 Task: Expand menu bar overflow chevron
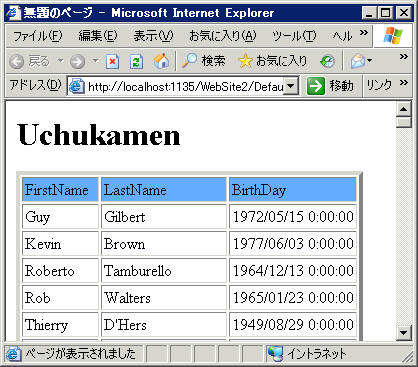(364, 33)
